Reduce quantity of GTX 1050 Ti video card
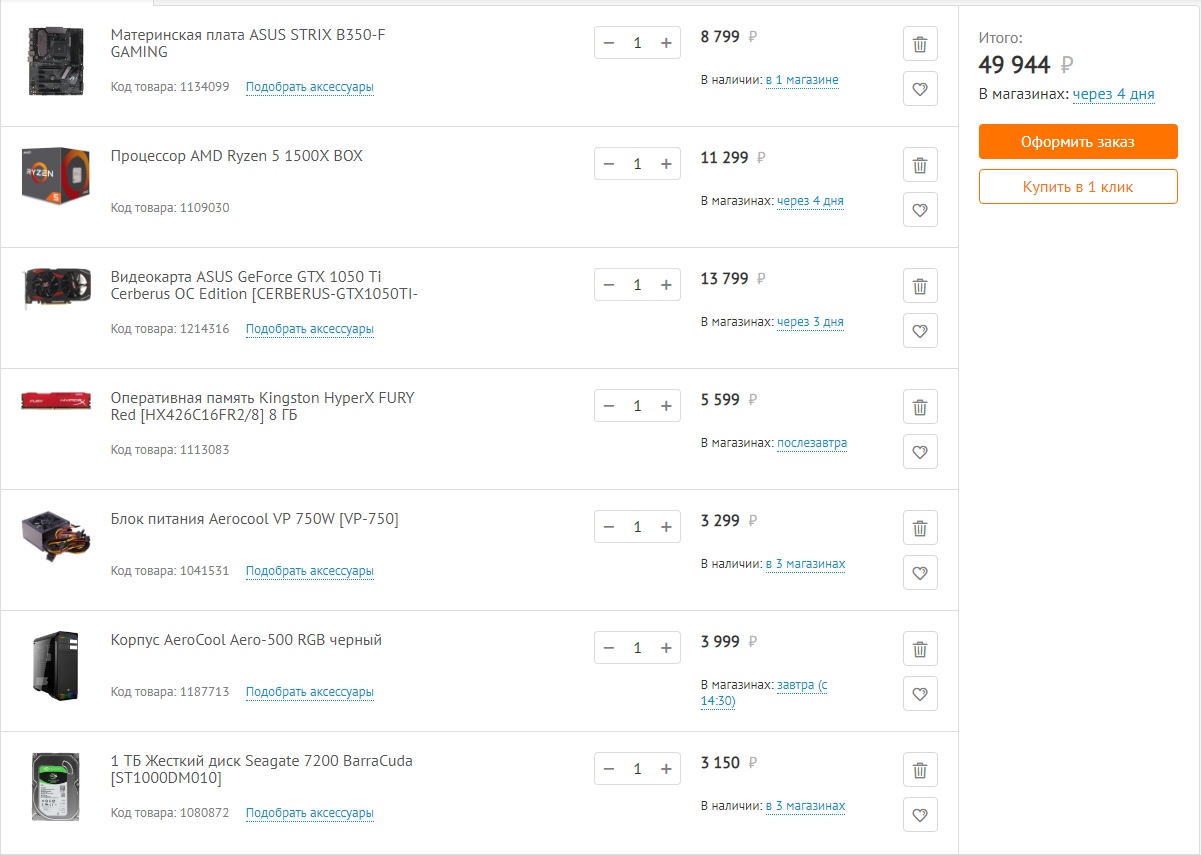Image resolution: width=1201 pixels, height=855 pixels. [609, 285]
